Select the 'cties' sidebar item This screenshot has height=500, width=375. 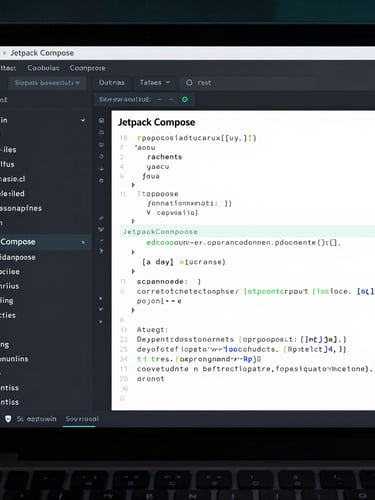click(8, 315)
